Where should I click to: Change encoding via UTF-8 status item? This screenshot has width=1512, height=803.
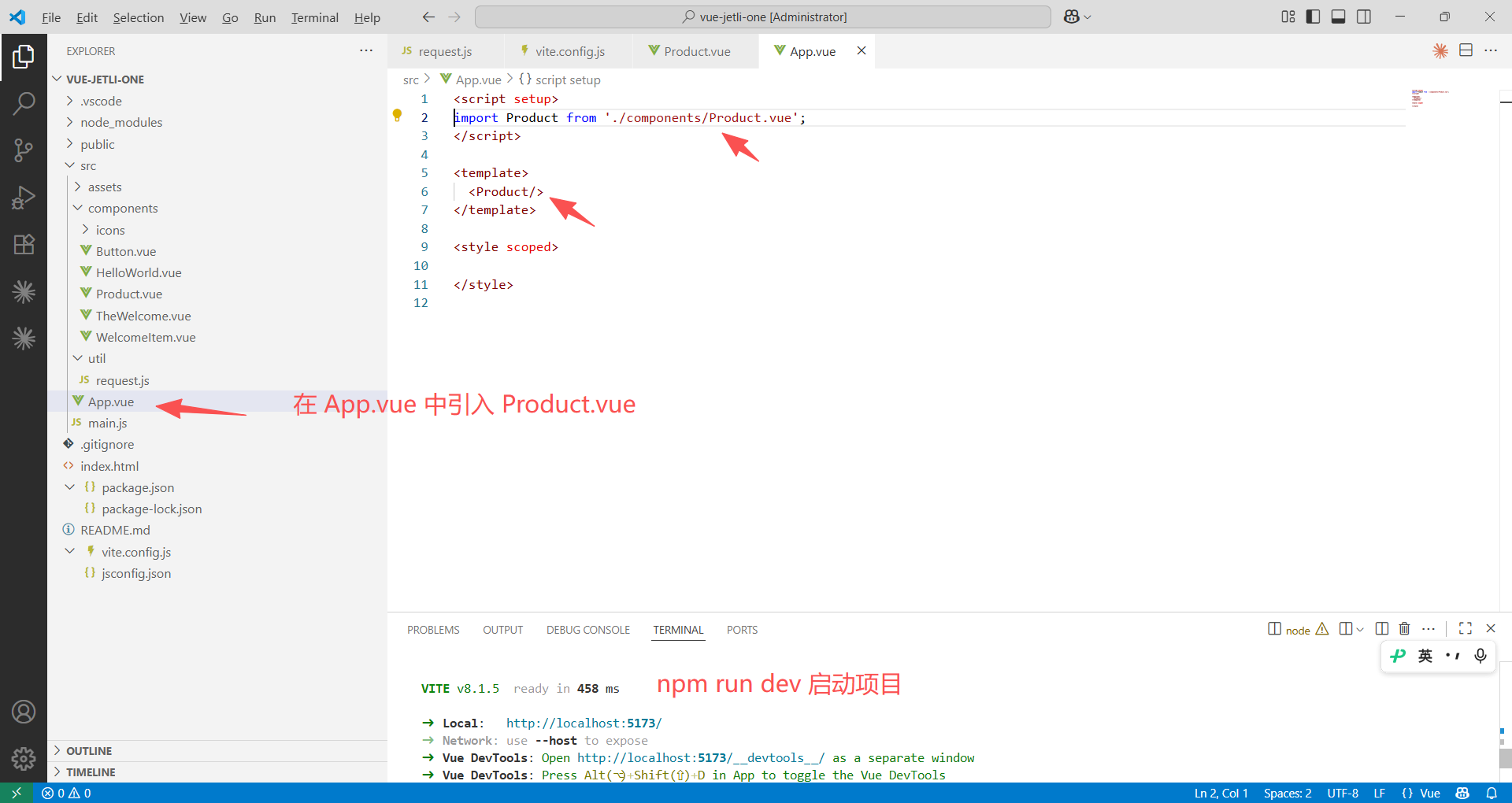[x=1343, y=793]
